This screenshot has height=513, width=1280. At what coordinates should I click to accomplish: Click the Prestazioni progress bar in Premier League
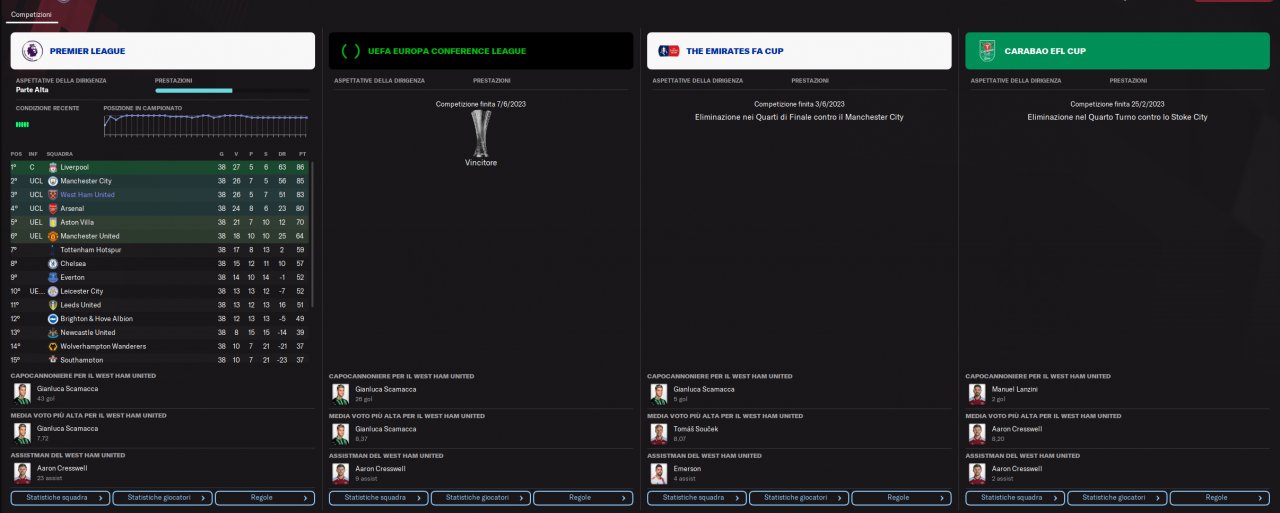coord(232,90)
